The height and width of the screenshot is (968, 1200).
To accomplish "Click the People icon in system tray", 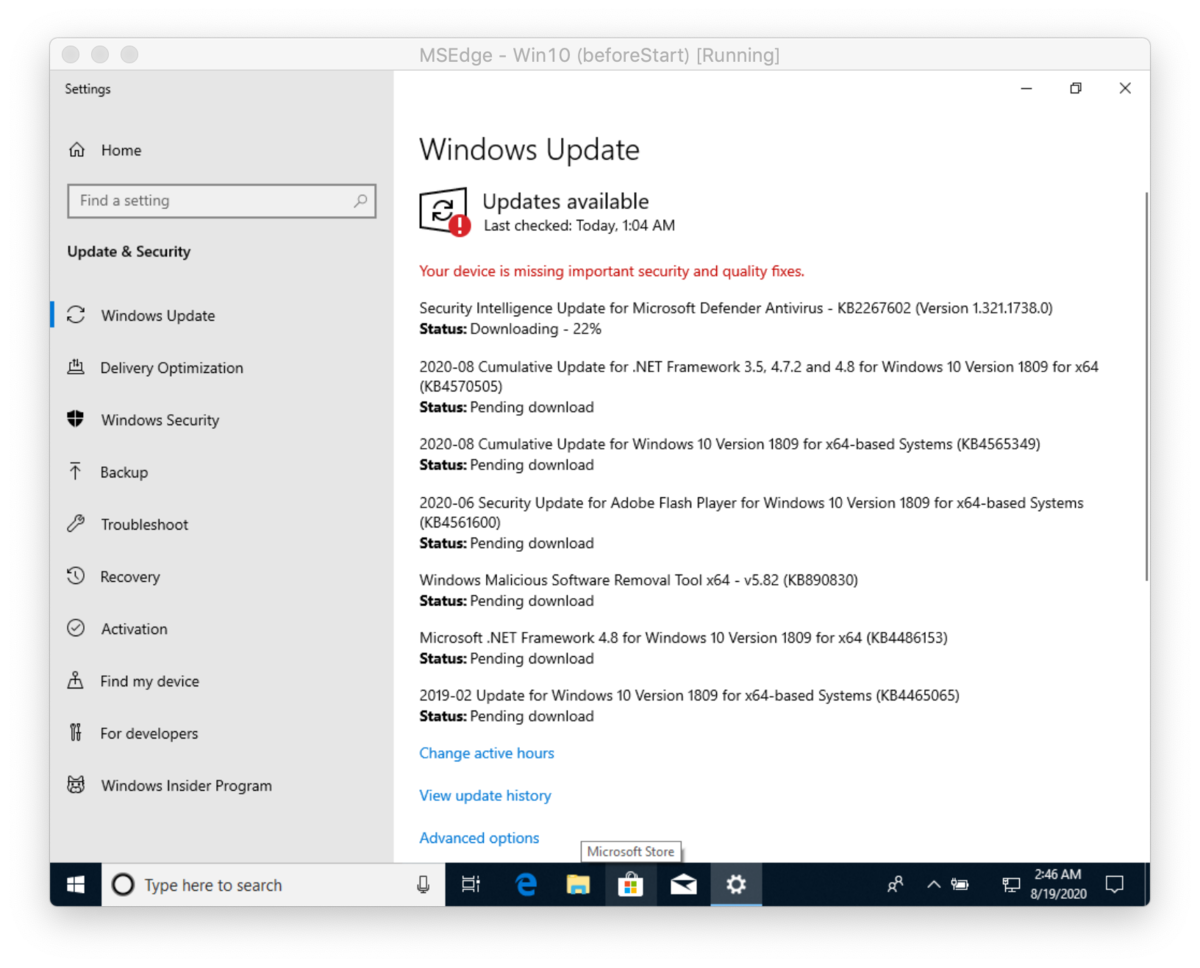I will 896,884.
